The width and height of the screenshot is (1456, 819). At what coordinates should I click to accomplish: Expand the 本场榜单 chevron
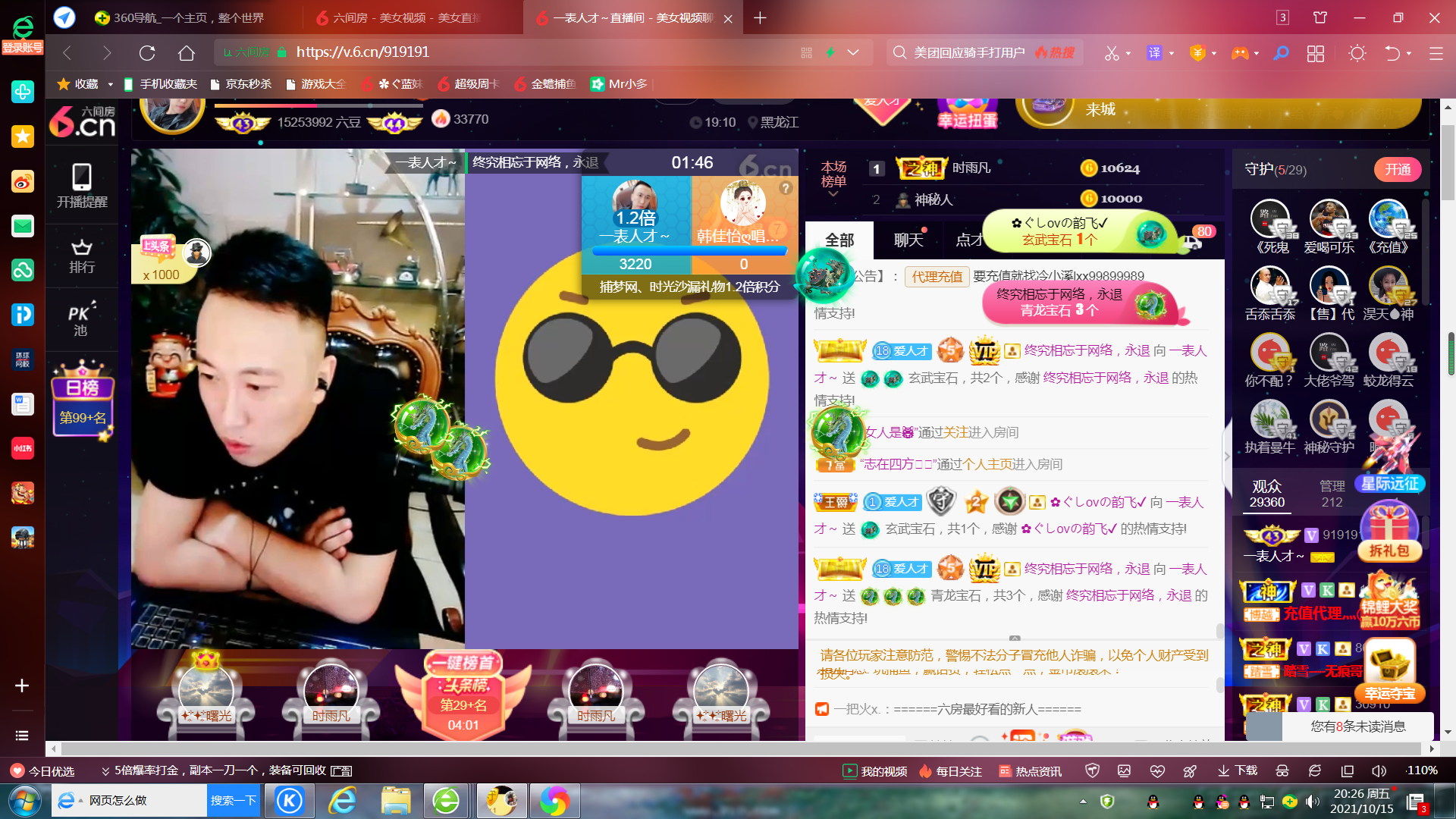833,194
